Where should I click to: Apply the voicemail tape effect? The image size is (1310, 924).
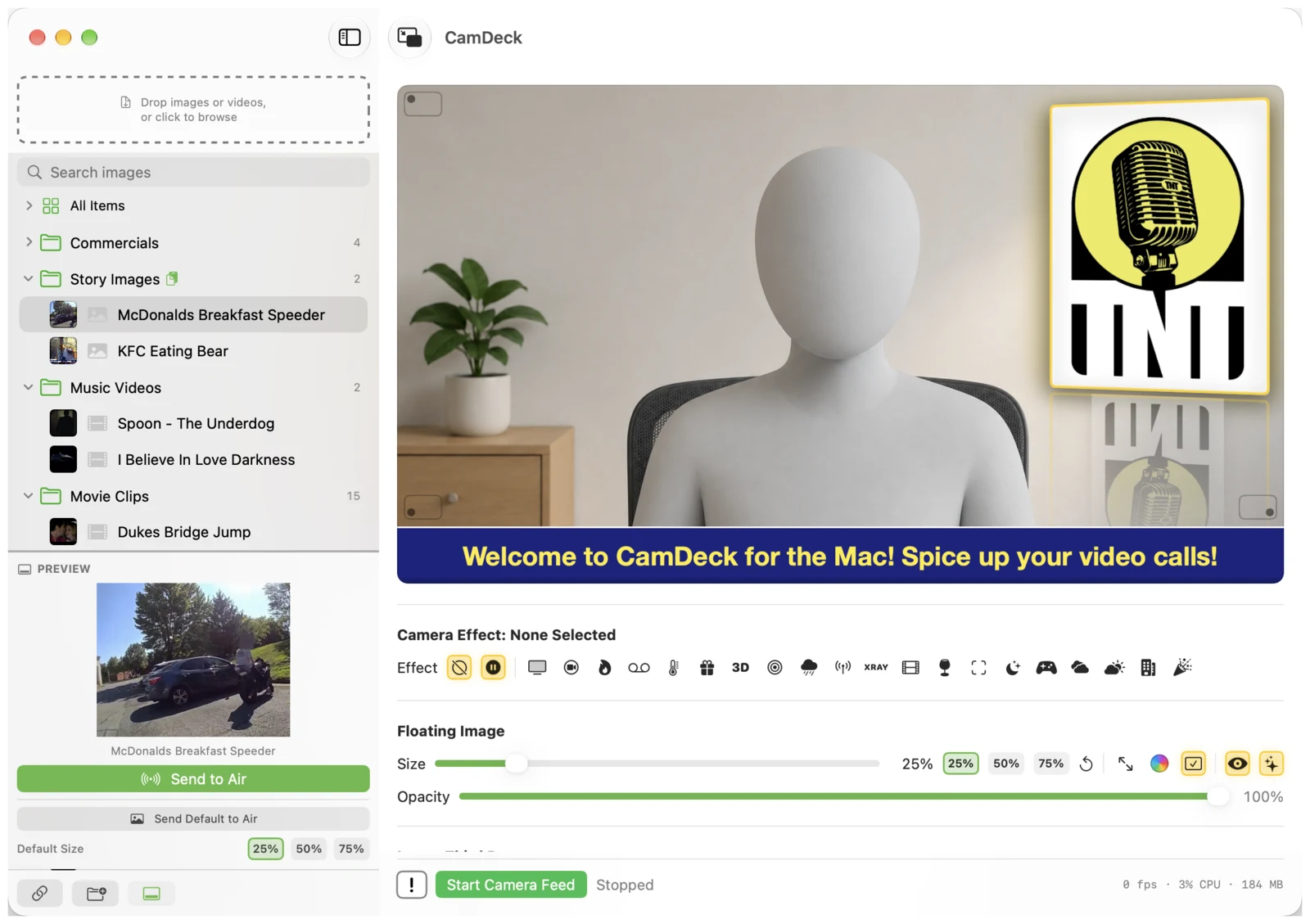pyautogui.click(x=639, y=668)
